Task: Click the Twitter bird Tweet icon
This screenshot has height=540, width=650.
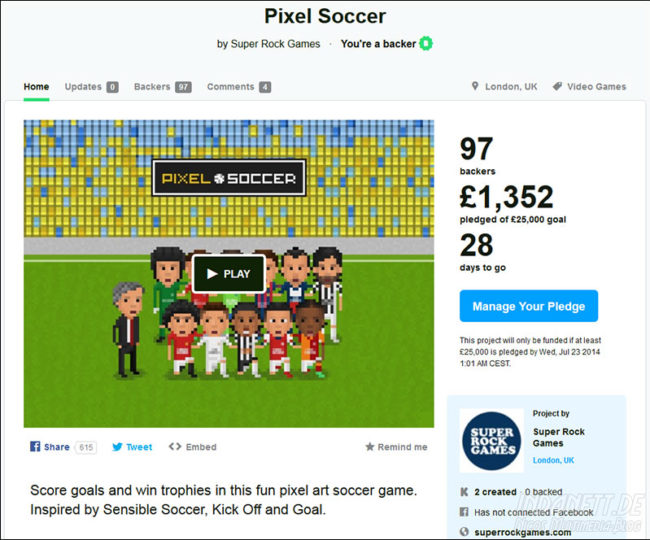Action: tap(117, 447)
